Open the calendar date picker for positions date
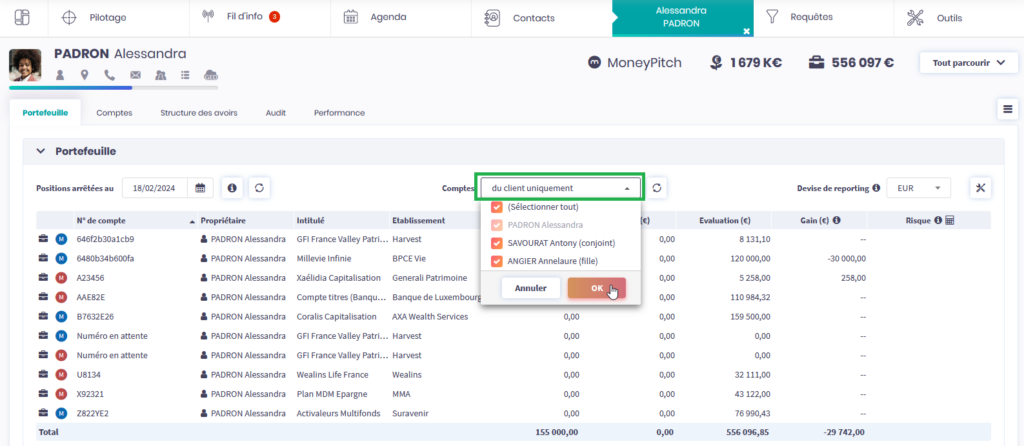The height and width of the screenshot is (446, 1024). [x=200, y=187]
